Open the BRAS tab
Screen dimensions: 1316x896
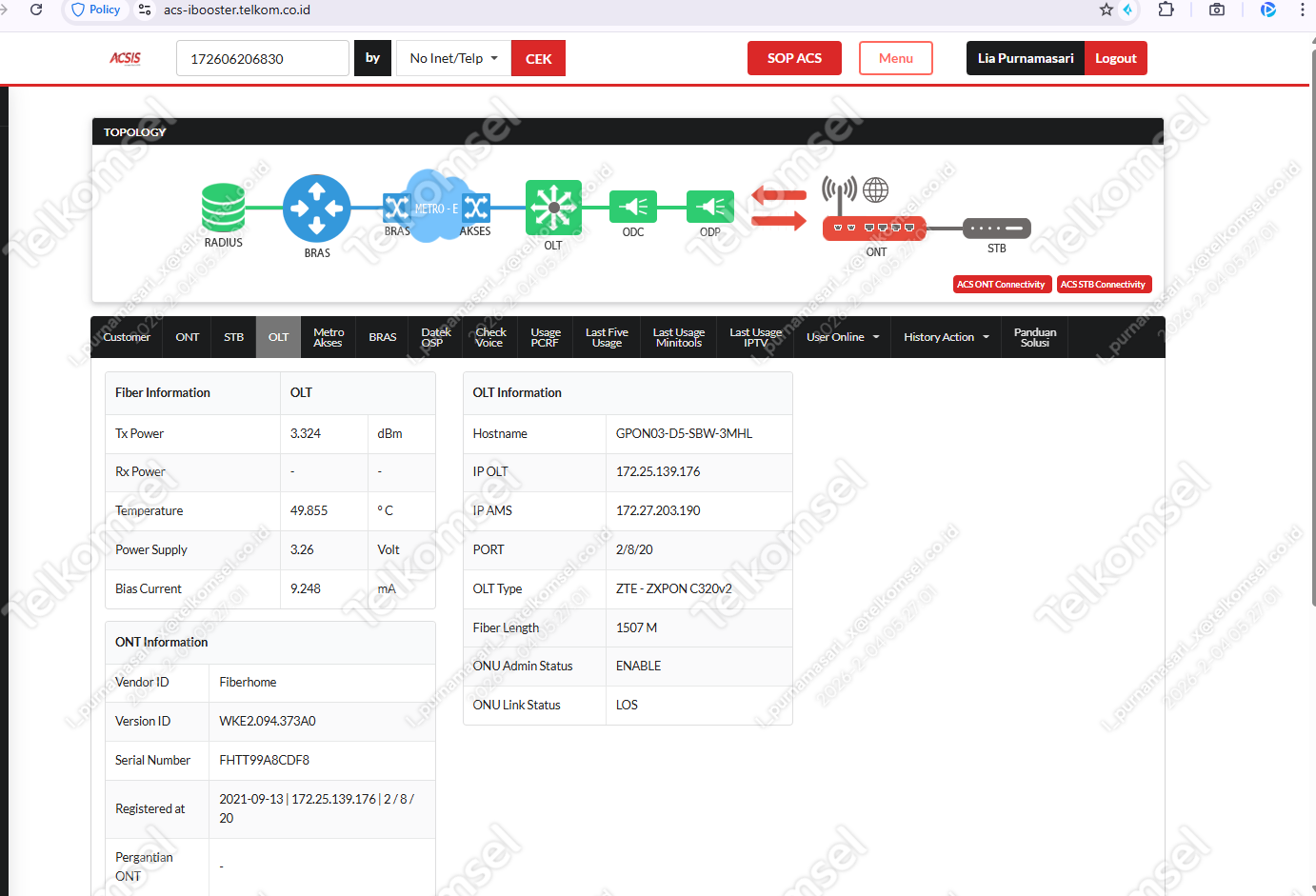click(x=382, y=337)
